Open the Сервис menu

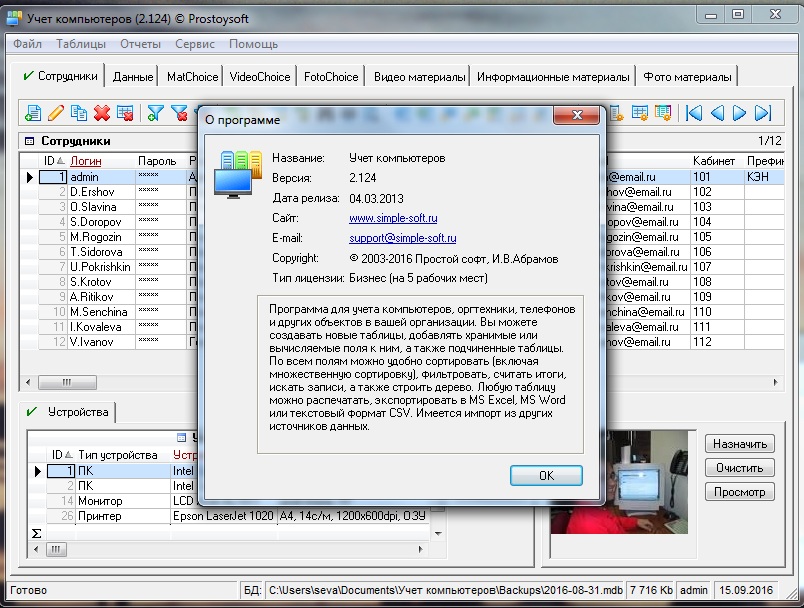coord(194,44)
